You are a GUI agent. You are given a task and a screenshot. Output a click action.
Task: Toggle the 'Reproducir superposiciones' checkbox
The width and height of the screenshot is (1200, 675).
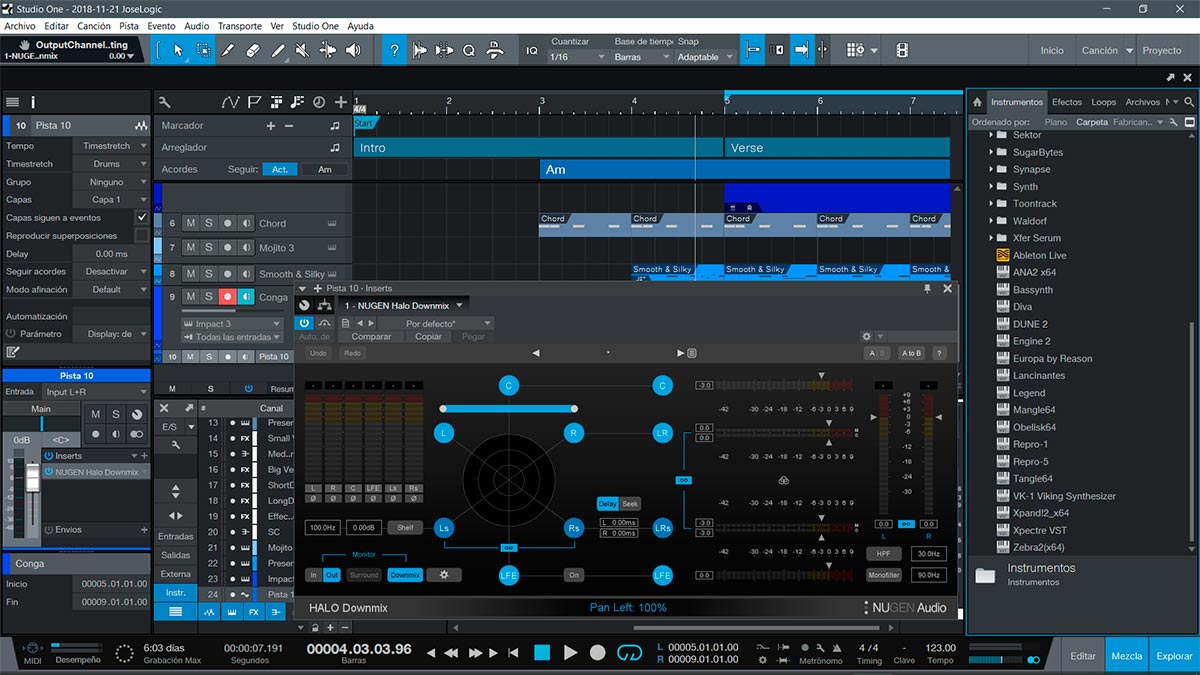point(141,235)
